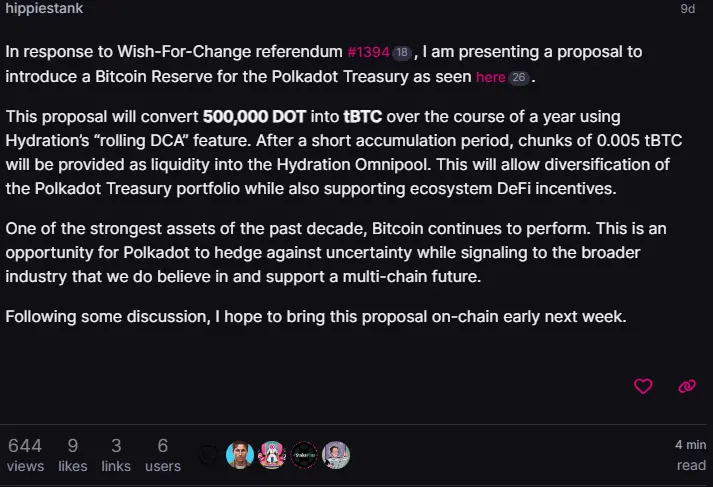Image resolution: width=713 pixels, height=487 pixels.
Task: Expand the 9 likes list
Action: tap(72, 455)
